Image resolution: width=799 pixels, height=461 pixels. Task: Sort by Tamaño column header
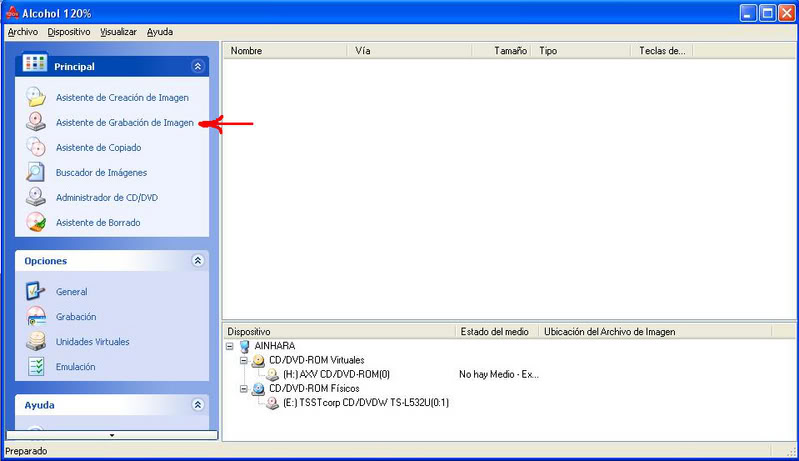(x=501, y=50)
